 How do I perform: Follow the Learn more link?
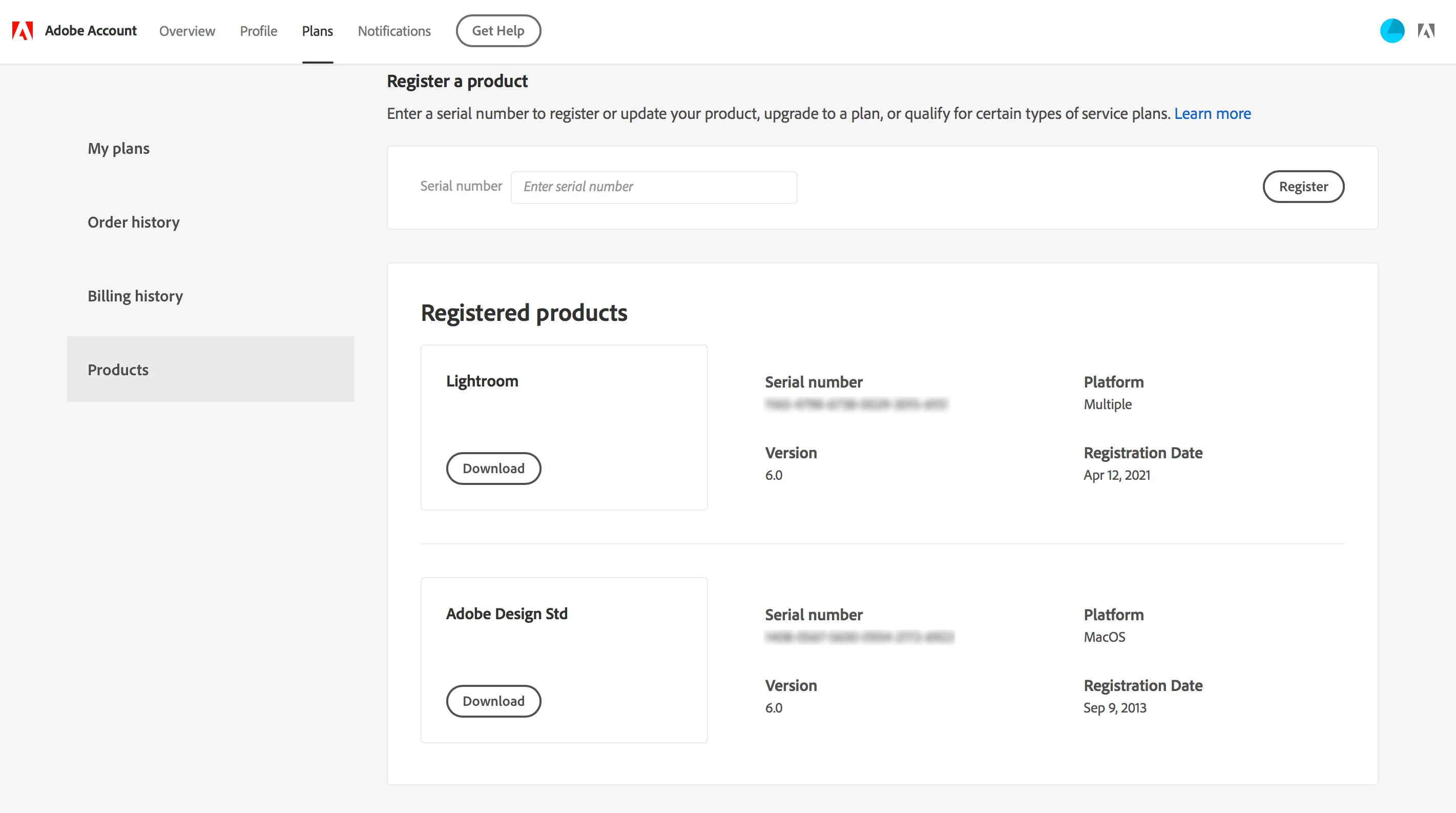1212,114
